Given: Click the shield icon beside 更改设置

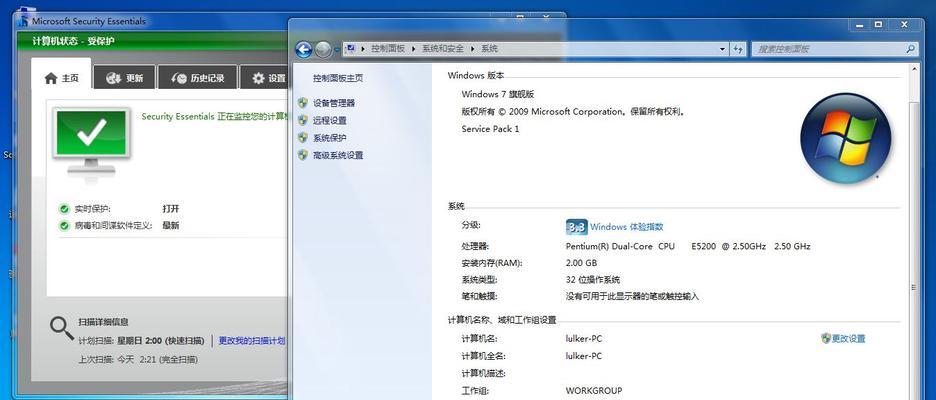Looking at the screenshot, I should point(826,339).
